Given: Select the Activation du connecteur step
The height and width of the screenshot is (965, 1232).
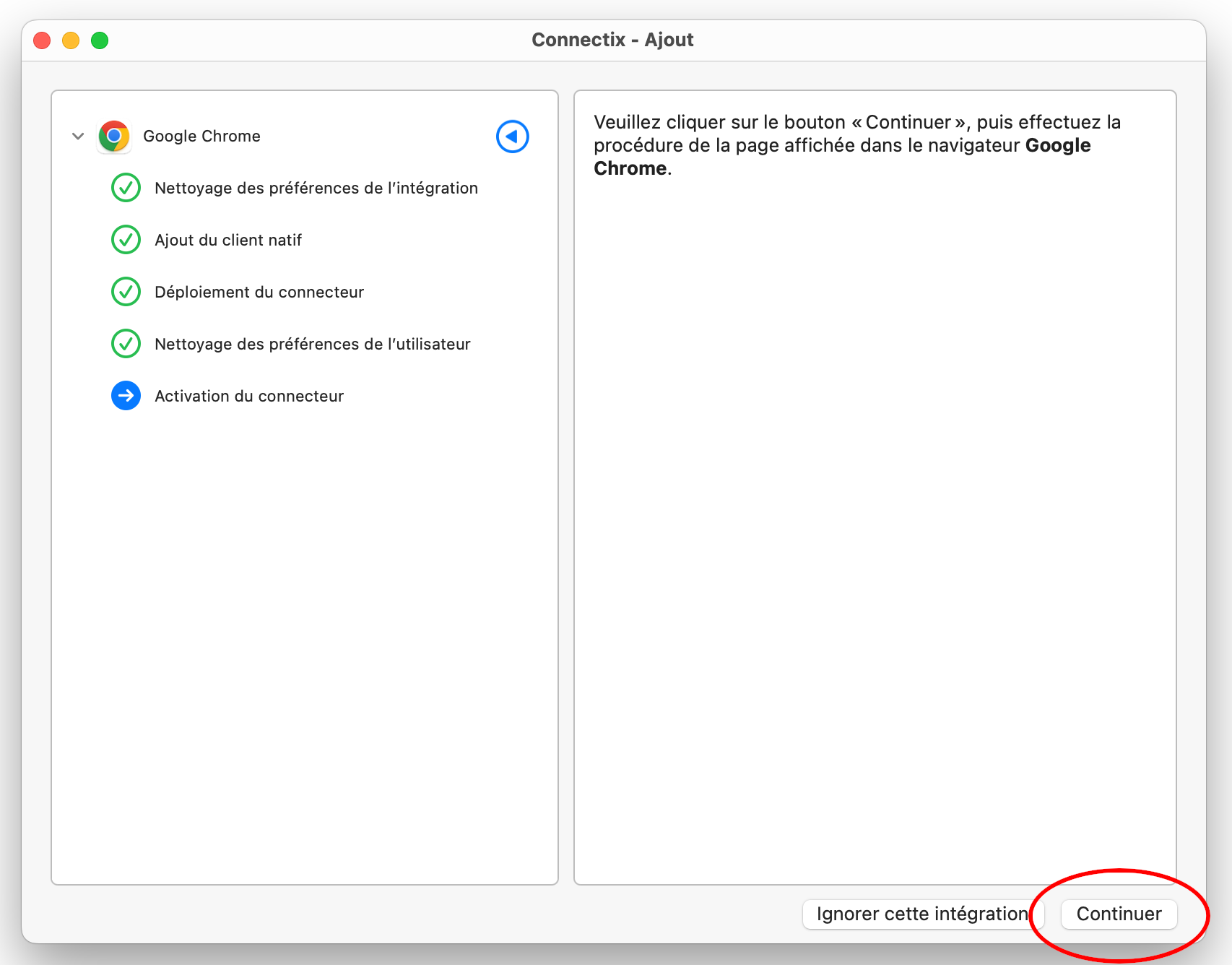Looking at the screenshot, I should (248, 396).
